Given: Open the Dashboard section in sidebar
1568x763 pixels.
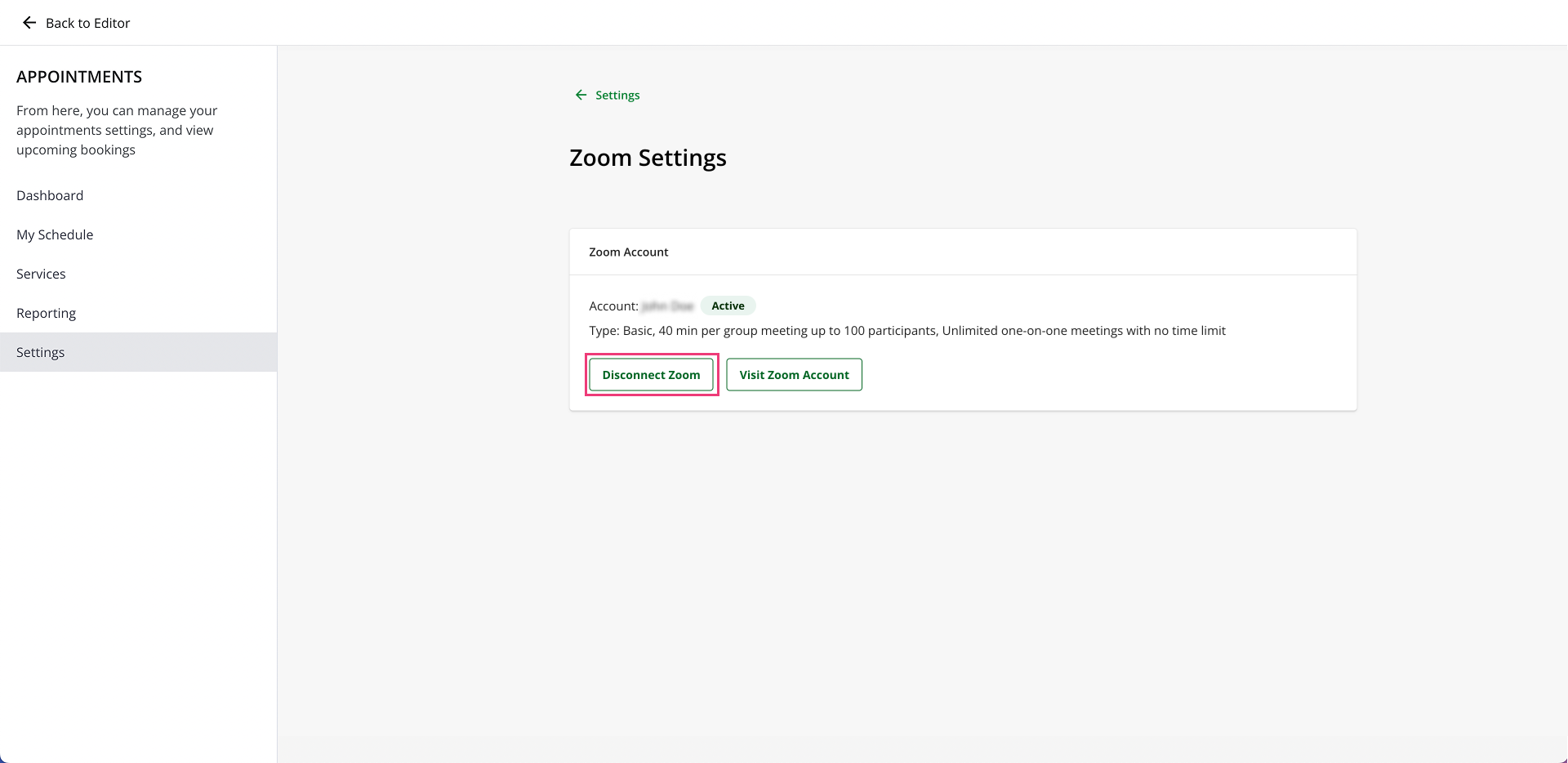Looking at the screenshot, I should tap(50, 195).
